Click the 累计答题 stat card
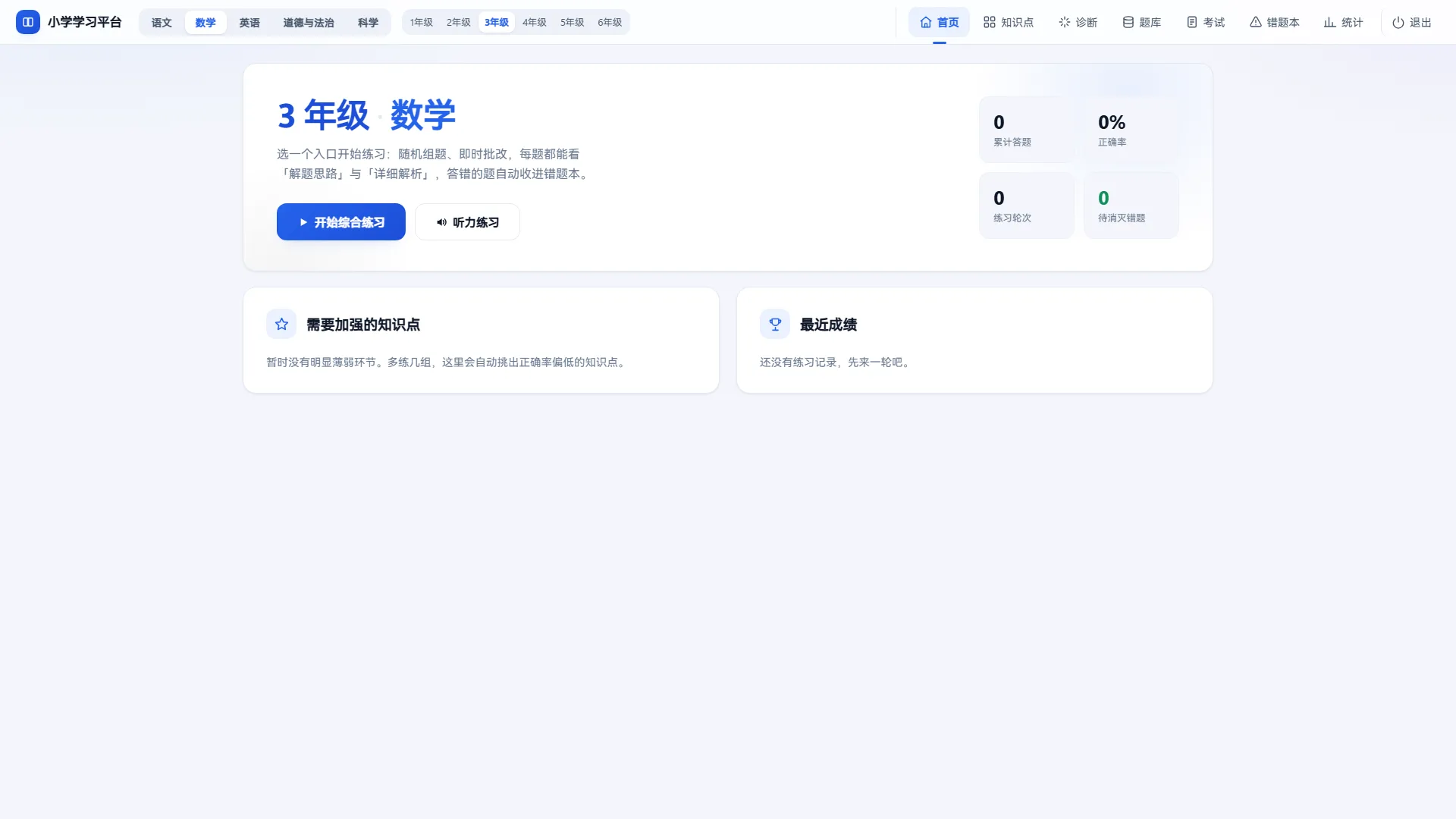 (1027, 130)
